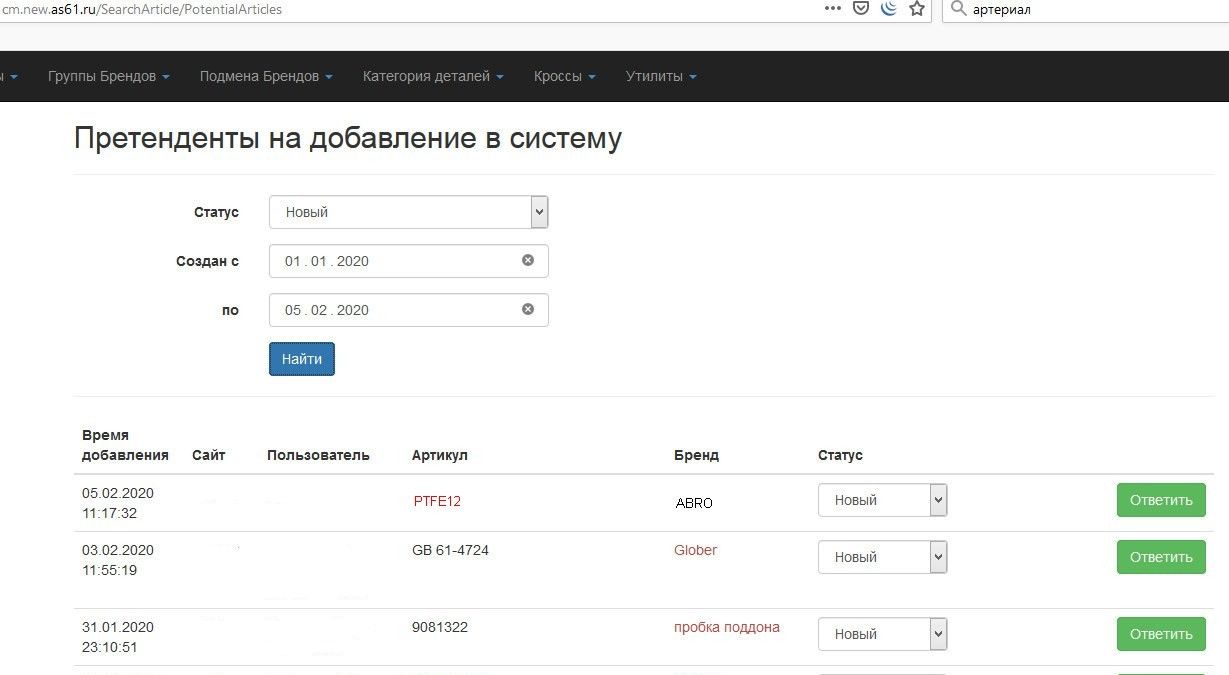Open the Подмена Брендов menu
Viewport: 1229px width, 675px height.
[265, 76]
